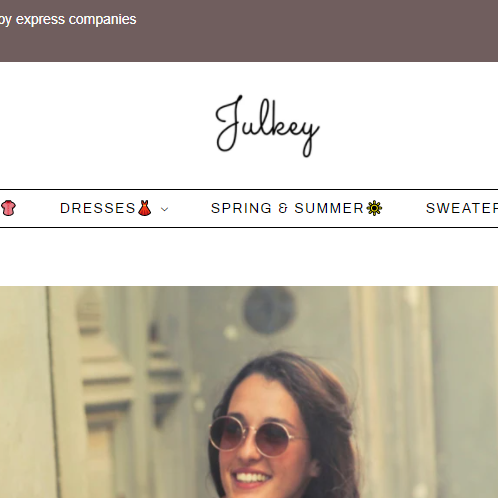Click the word companies in top bar
The image size is (498, 498).
click(103, 20)
